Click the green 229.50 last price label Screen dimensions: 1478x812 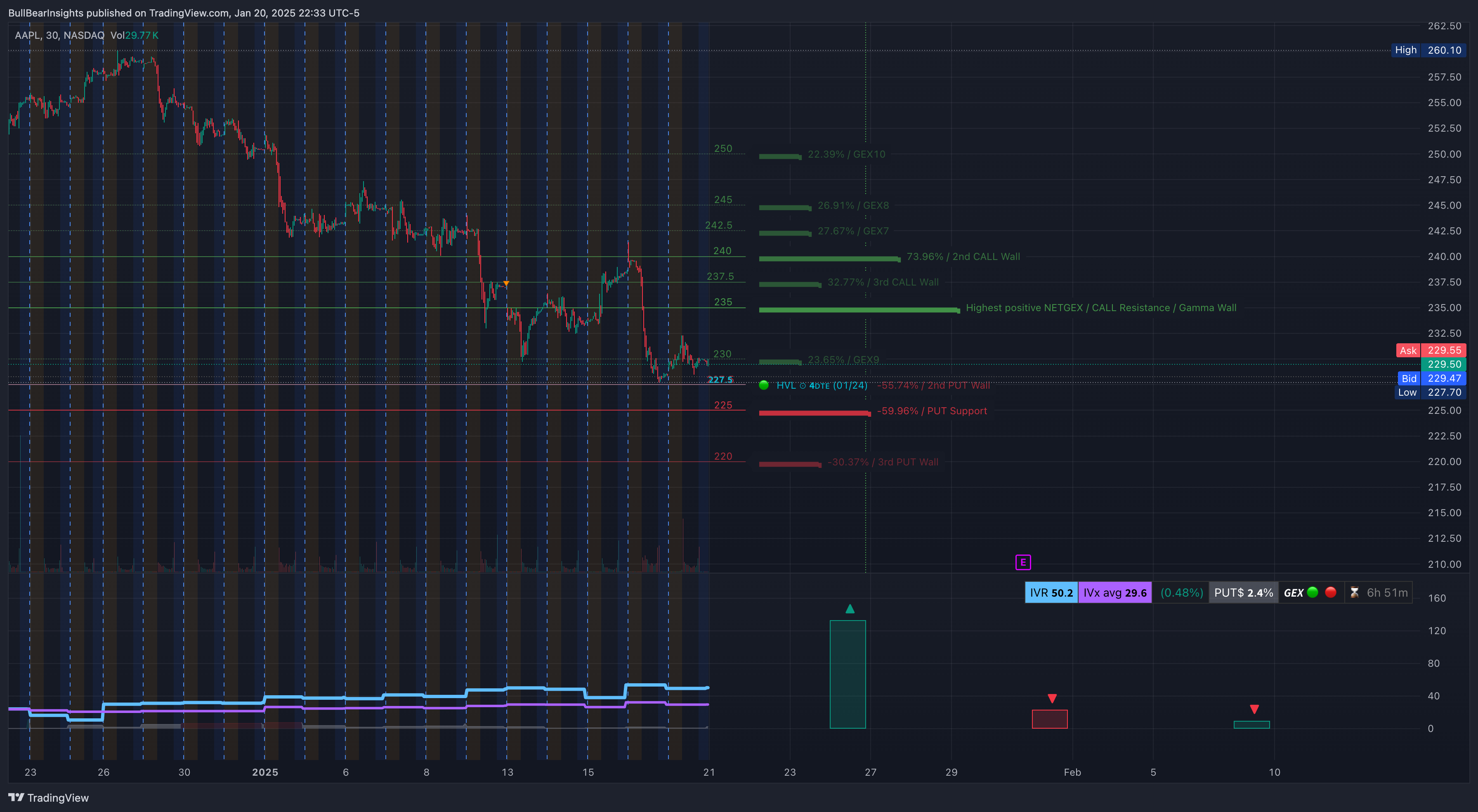tap(1444, 364)
